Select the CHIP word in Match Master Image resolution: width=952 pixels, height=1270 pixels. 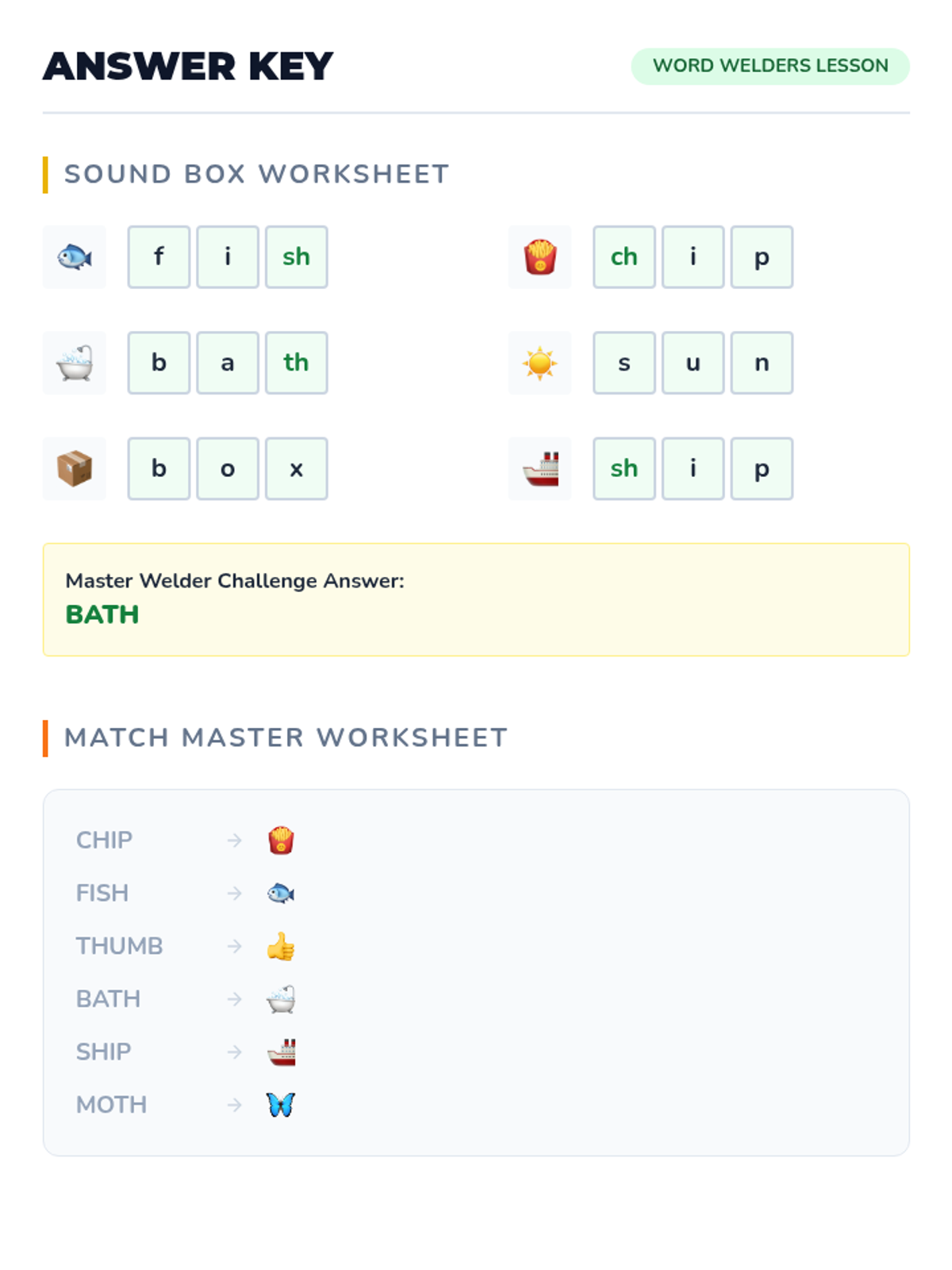[x=104, y=840]
